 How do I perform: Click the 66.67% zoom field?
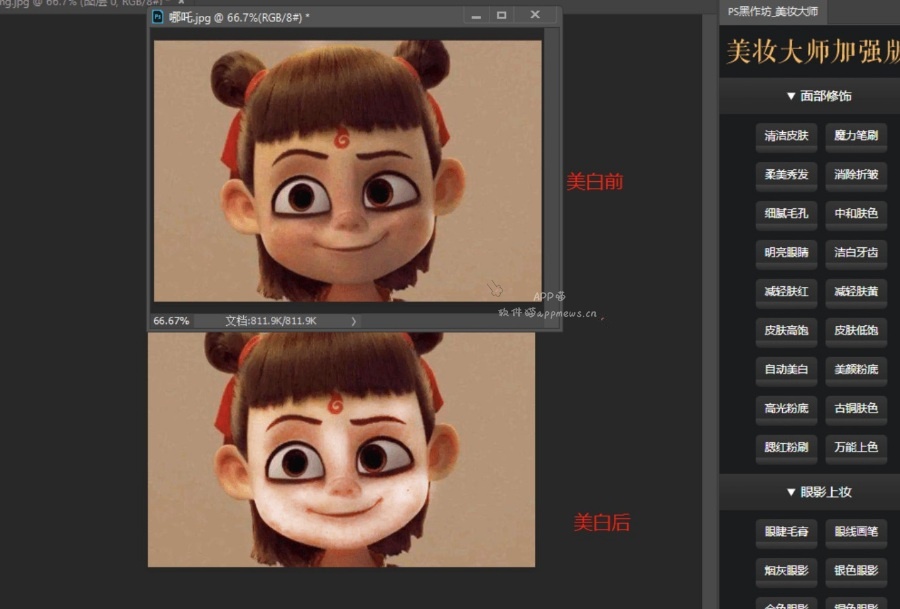172,321
